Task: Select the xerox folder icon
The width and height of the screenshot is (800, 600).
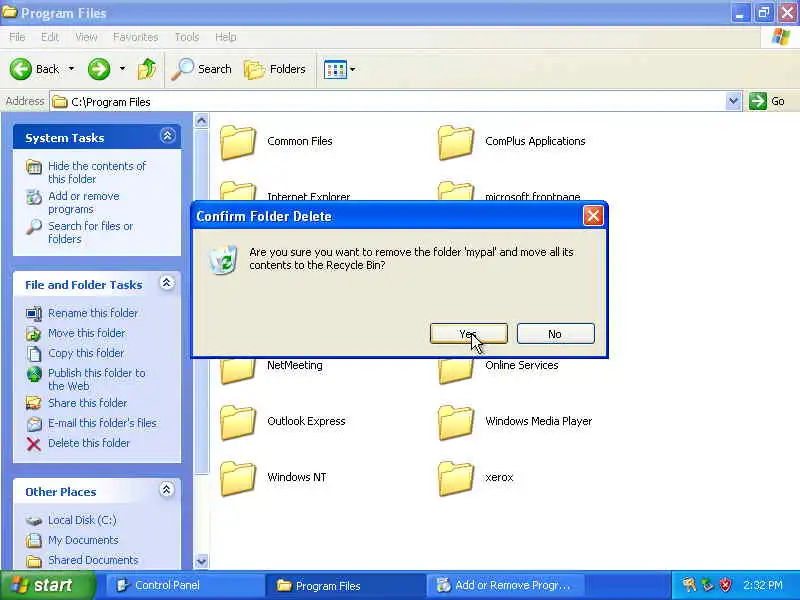Action: coord(456,479)
